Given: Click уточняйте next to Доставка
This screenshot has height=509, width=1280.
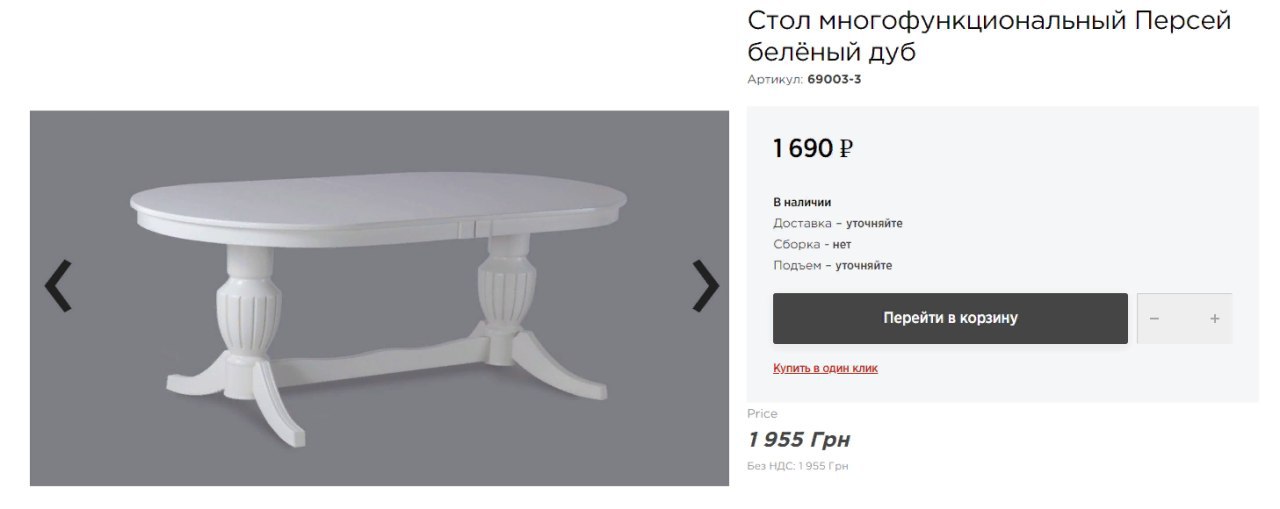Looking at the screenshot, I should (x=874, y=223).
